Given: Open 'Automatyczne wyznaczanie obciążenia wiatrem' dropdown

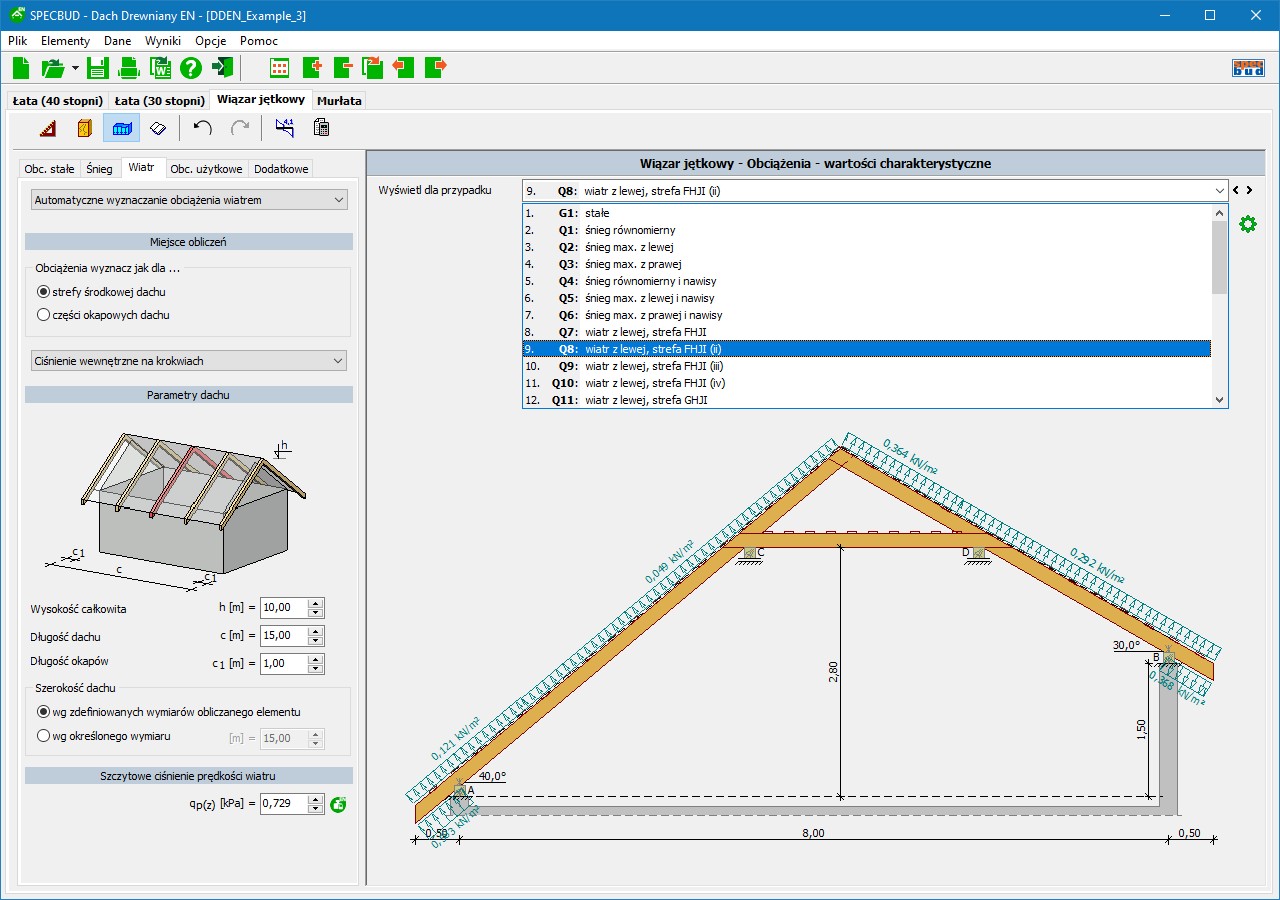Looking at the screenshot, I should (189, 200).
